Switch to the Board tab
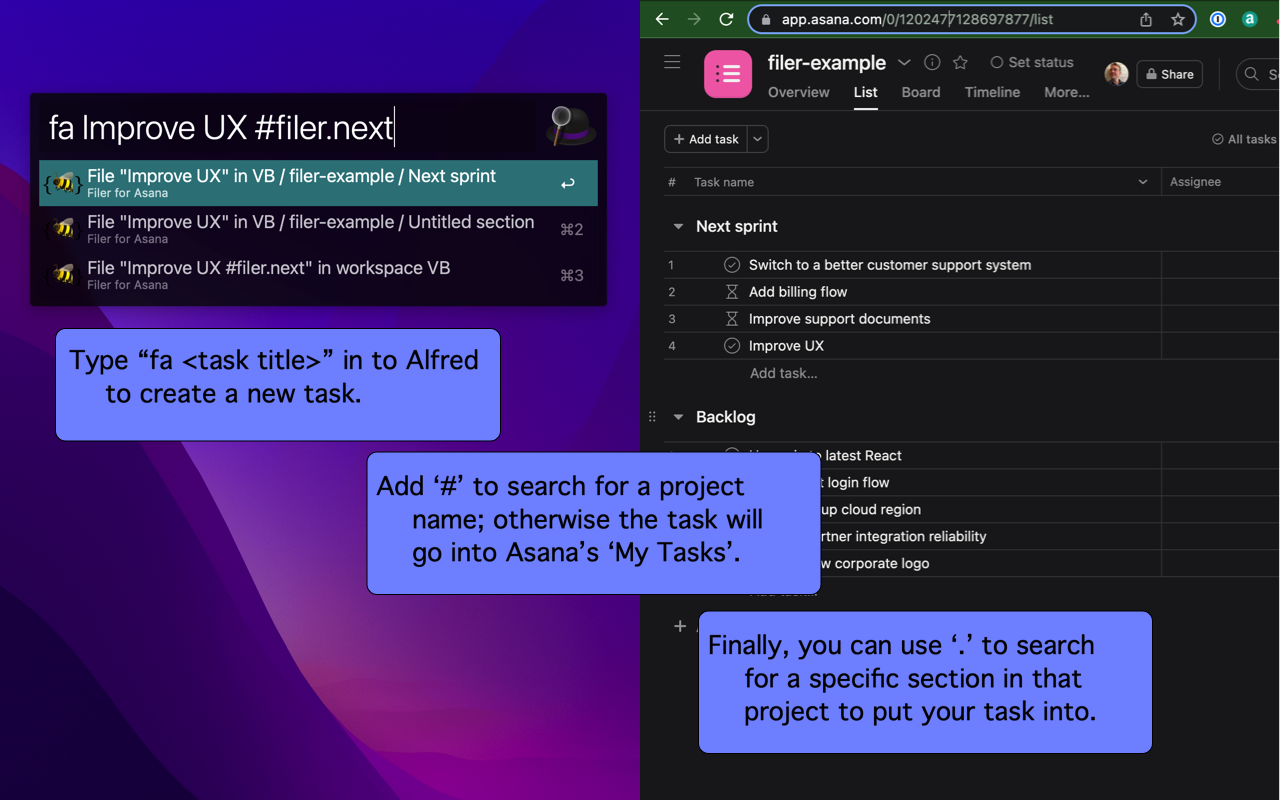This screenshot has width=1280, height=800. (921, 92)
